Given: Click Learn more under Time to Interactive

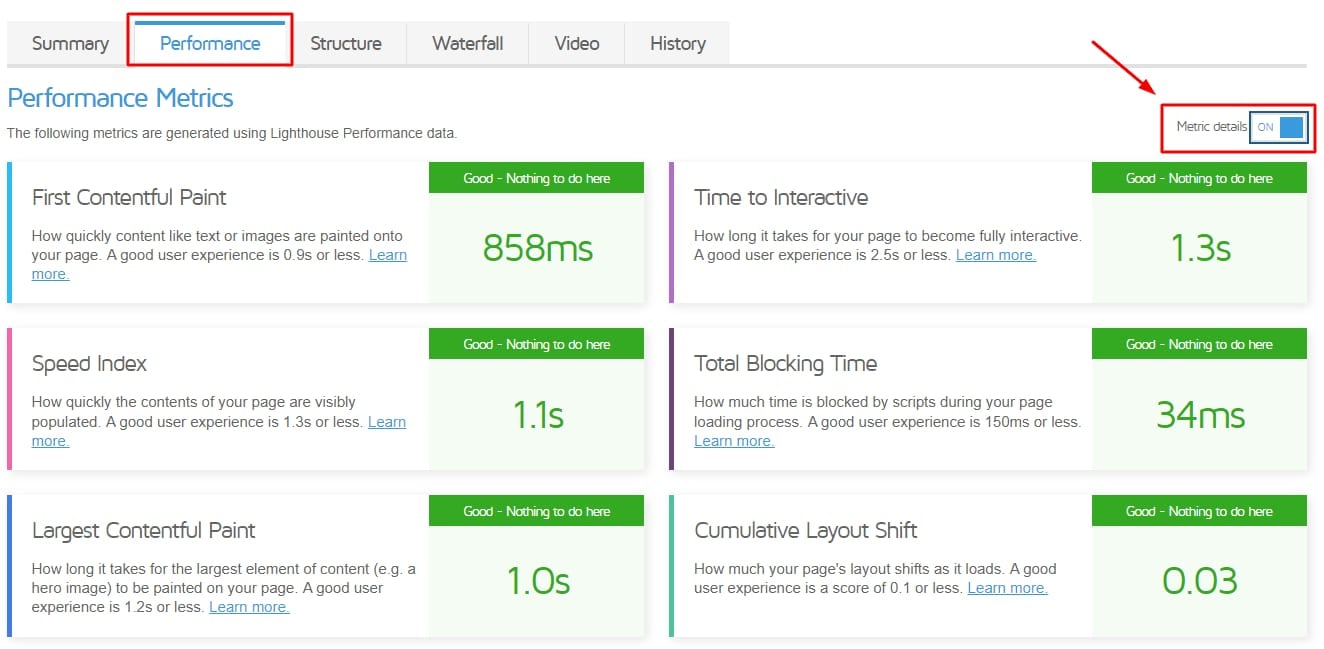Looking at the screenshot, I should [995, 255].
